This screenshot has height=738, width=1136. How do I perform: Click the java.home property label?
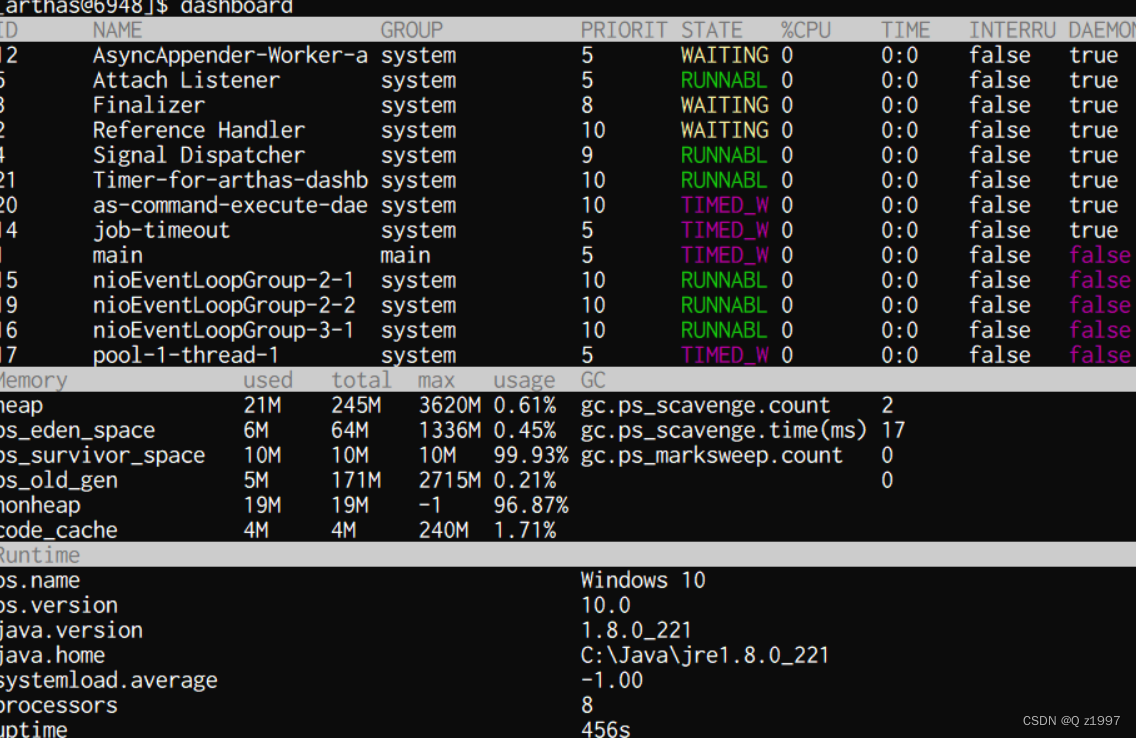coord(52,655)
